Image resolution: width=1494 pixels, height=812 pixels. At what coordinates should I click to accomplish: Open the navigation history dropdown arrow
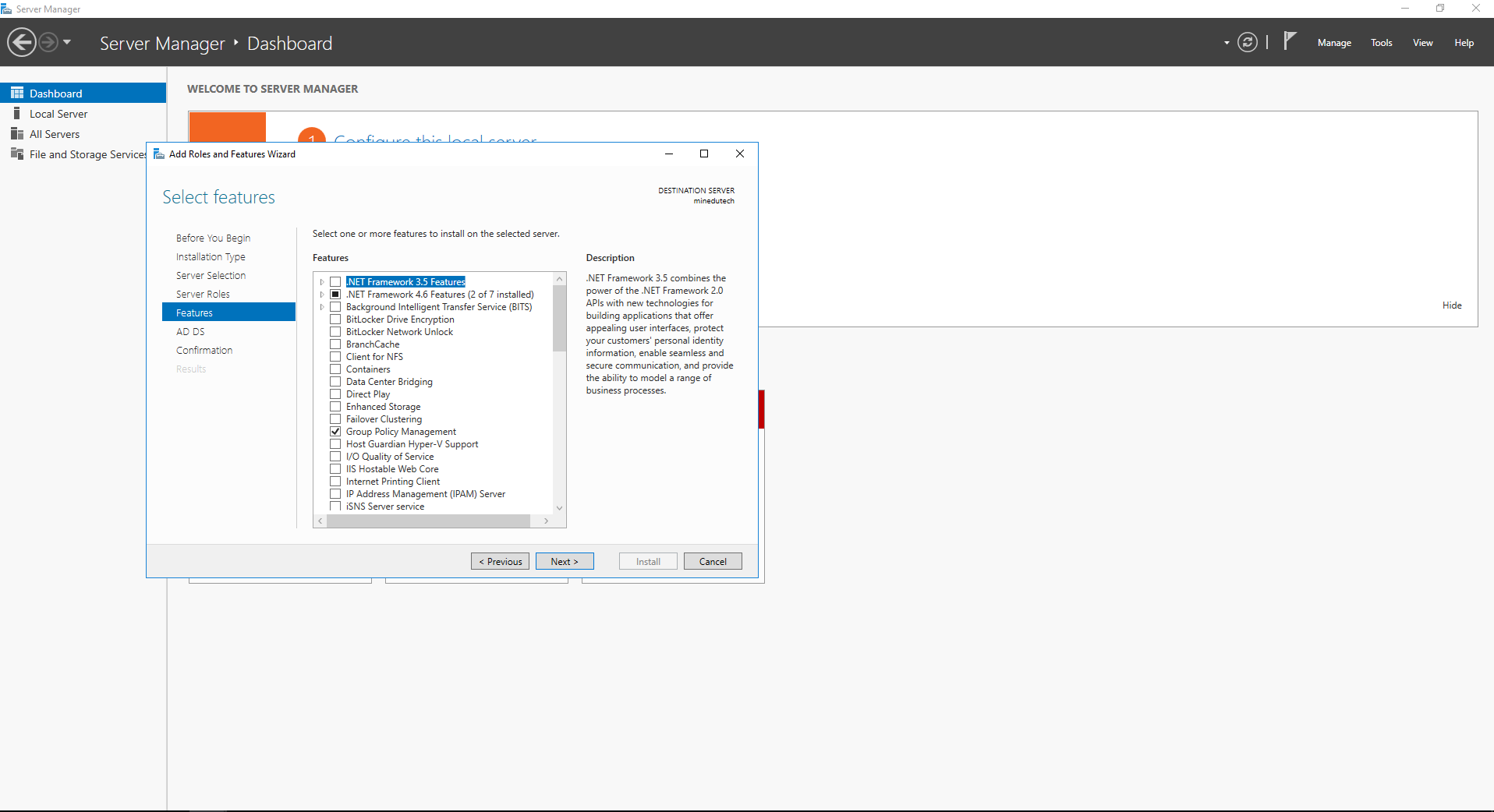click(67, 42)
